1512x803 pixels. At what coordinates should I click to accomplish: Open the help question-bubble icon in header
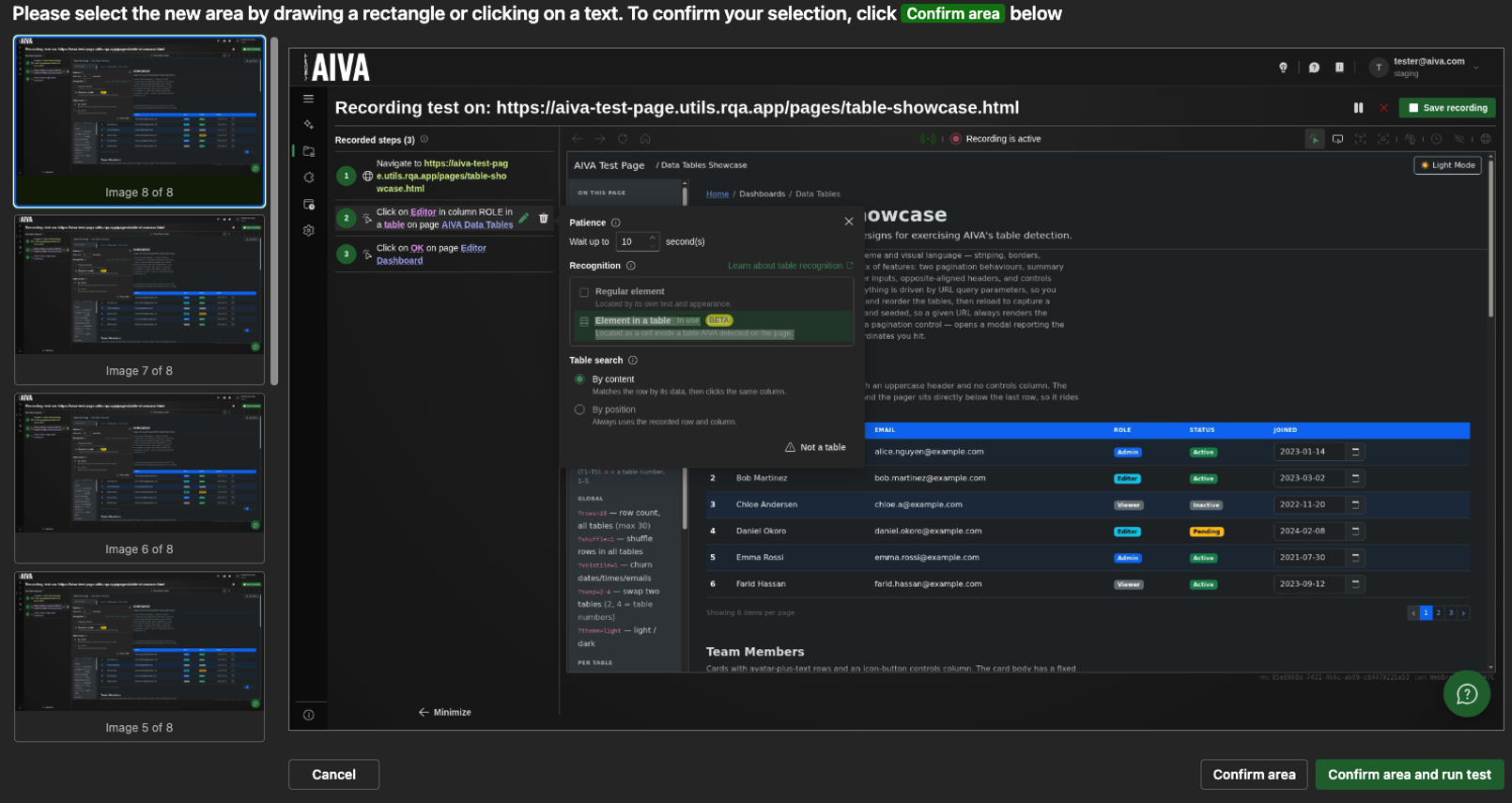pyautogui.click(x=1314, y=68)
